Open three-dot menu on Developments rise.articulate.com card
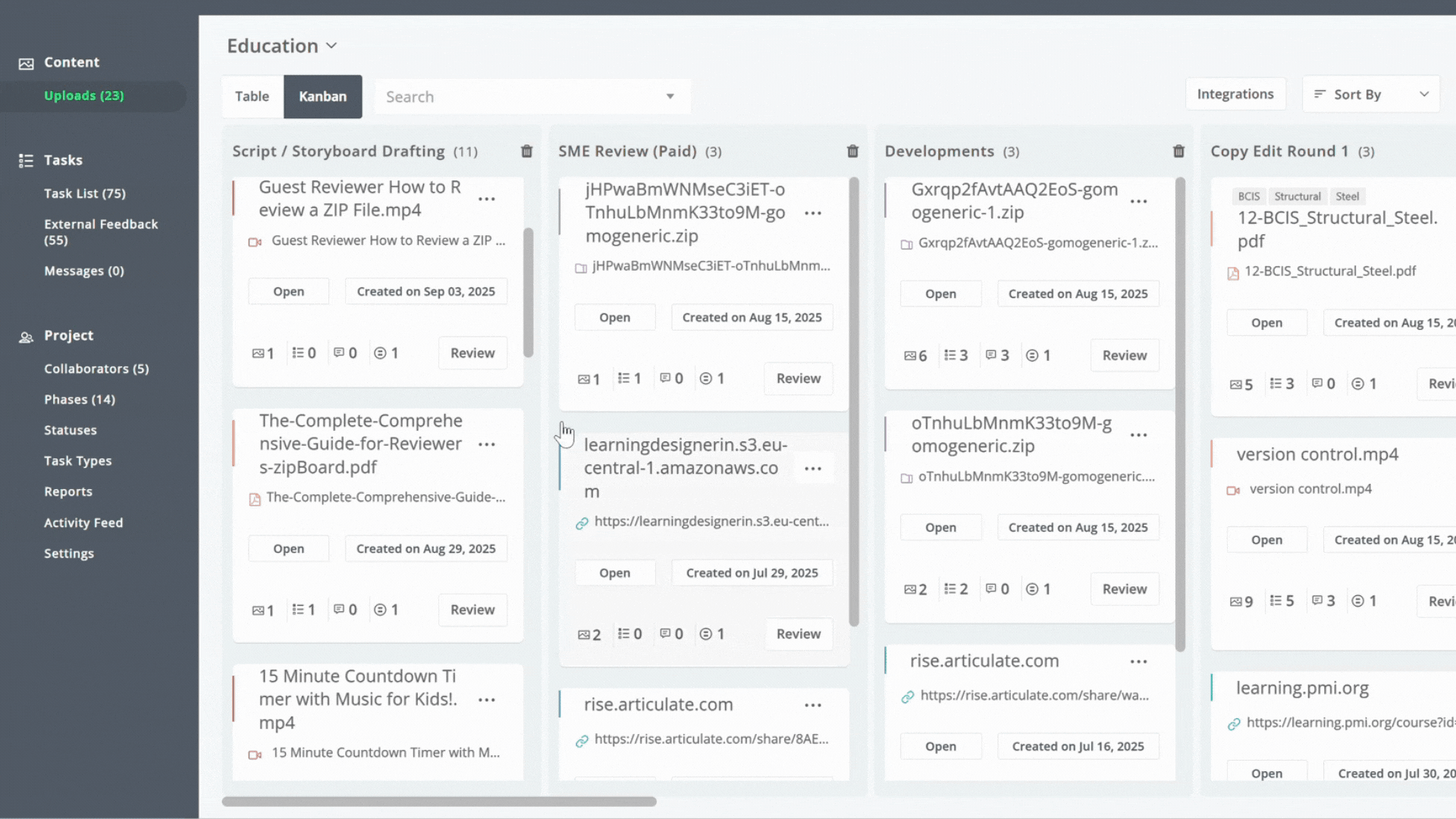 click(1138, 661)
